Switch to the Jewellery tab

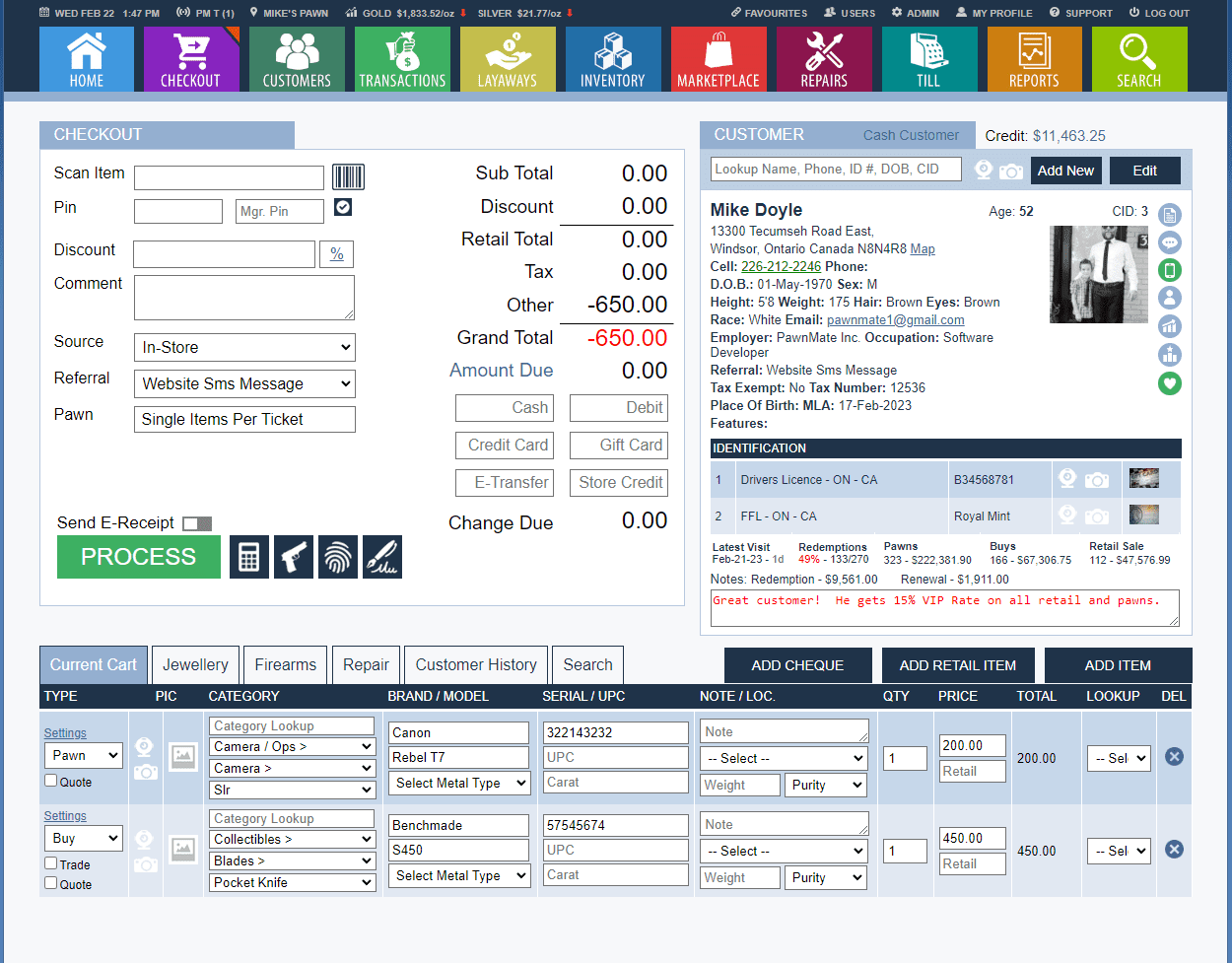tap(195, 665)
